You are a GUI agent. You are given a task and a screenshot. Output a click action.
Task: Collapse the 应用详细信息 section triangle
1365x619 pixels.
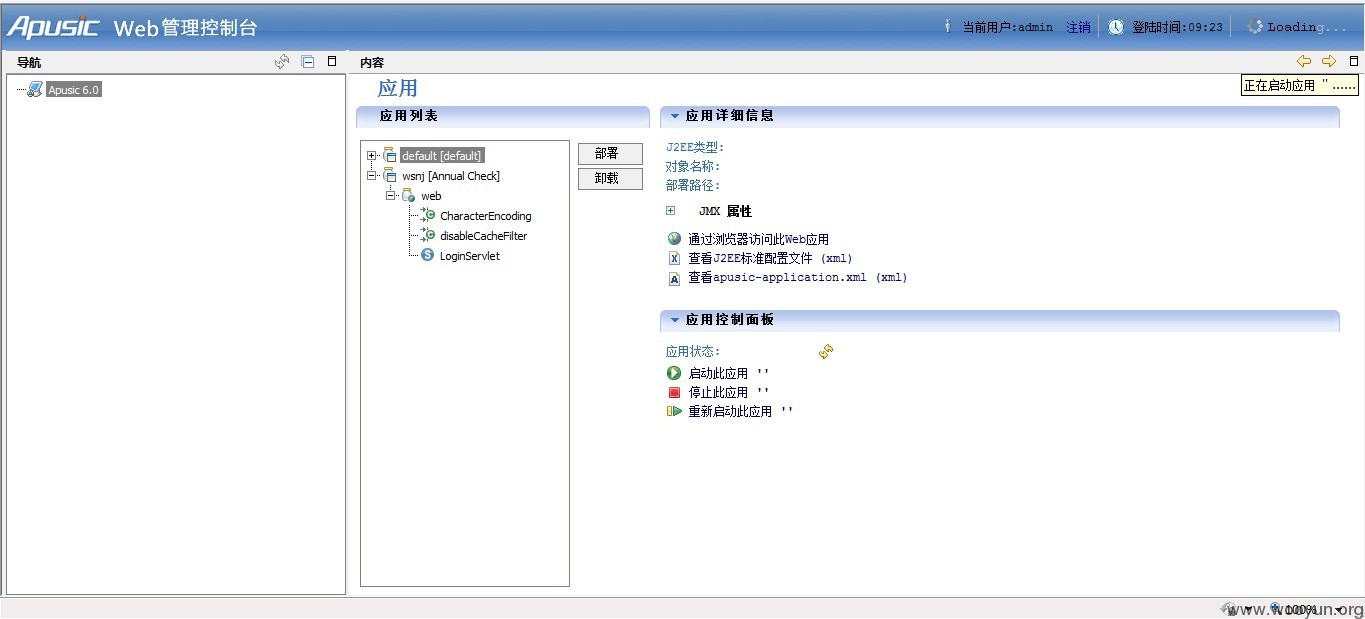(675, 116)
